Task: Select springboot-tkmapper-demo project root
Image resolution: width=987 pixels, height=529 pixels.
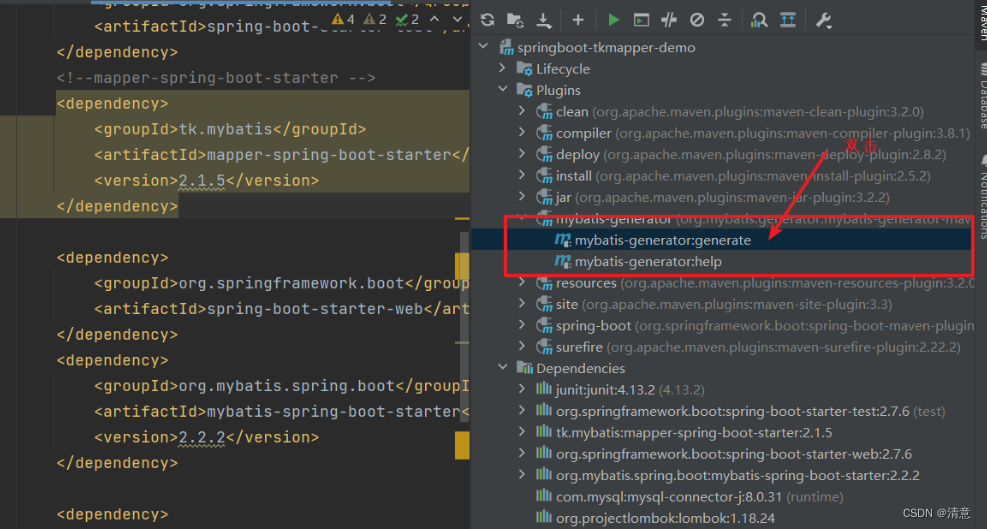Action: click(x=606, y=47)
